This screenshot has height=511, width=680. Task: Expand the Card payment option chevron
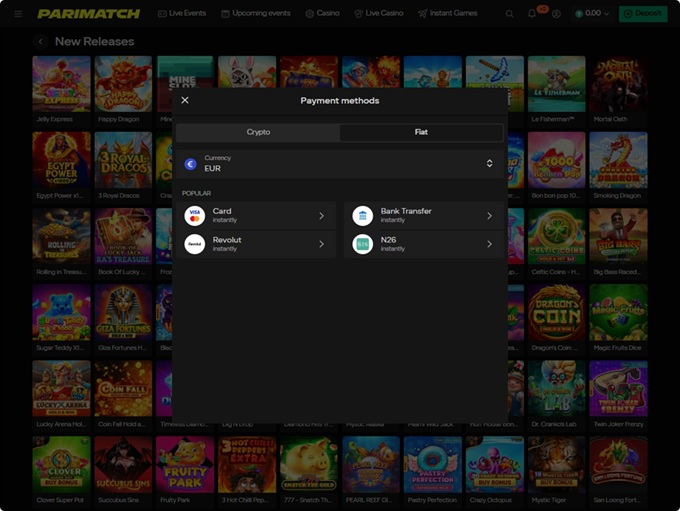point(321,215)
